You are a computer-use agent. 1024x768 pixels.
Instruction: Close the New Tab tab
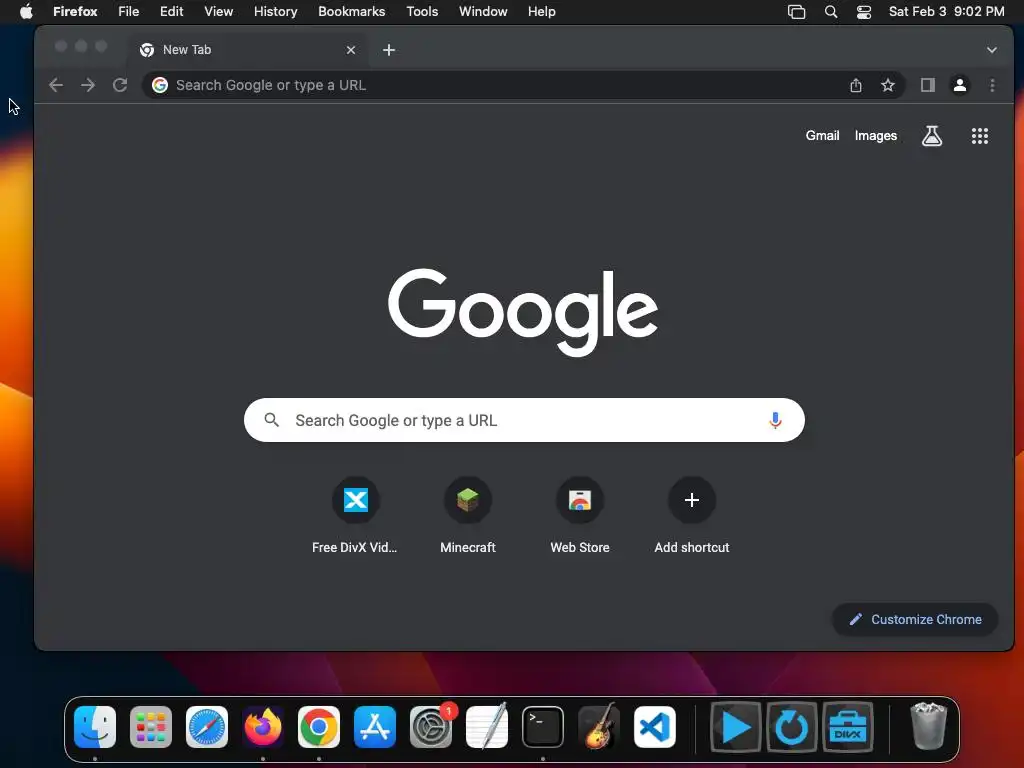point(351,50)
